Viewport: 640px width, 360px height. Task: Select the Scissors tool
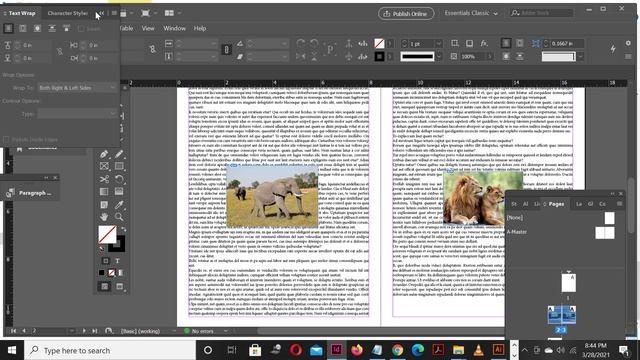[x=104, y=179]
